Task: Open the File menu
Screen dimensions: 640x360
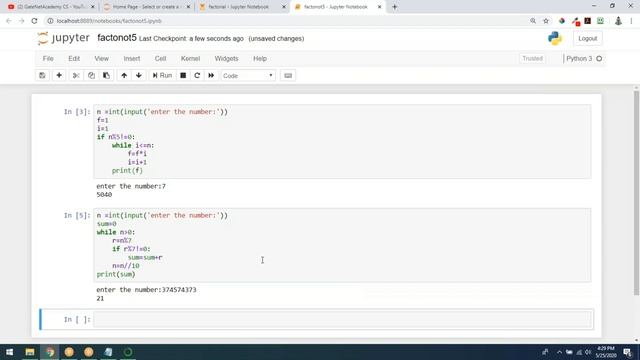Action: [x=48, y=59]
